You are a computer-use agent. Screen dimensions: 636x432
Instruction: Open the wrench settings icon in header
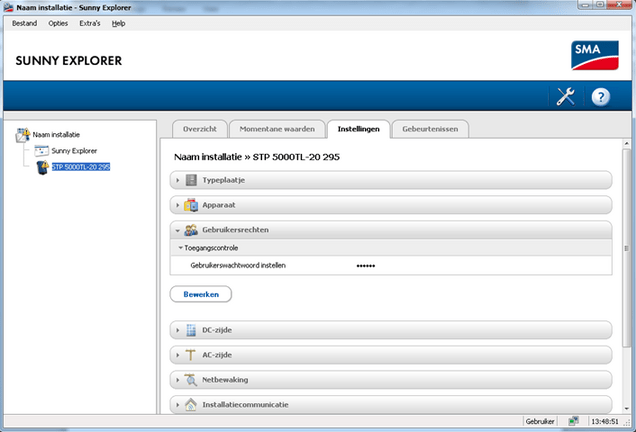click(x=566, y=96)
